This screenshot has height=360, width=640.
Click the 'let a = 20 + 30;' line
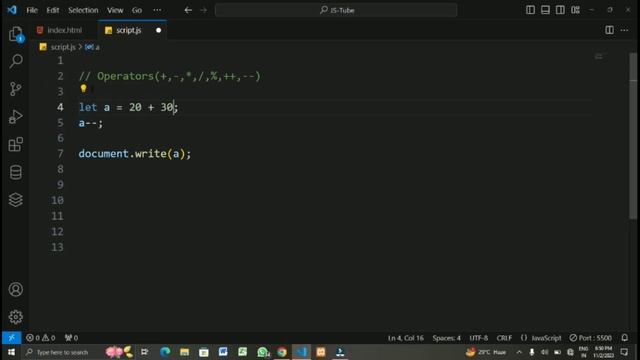pyautogui.click(x=129, y=107)
